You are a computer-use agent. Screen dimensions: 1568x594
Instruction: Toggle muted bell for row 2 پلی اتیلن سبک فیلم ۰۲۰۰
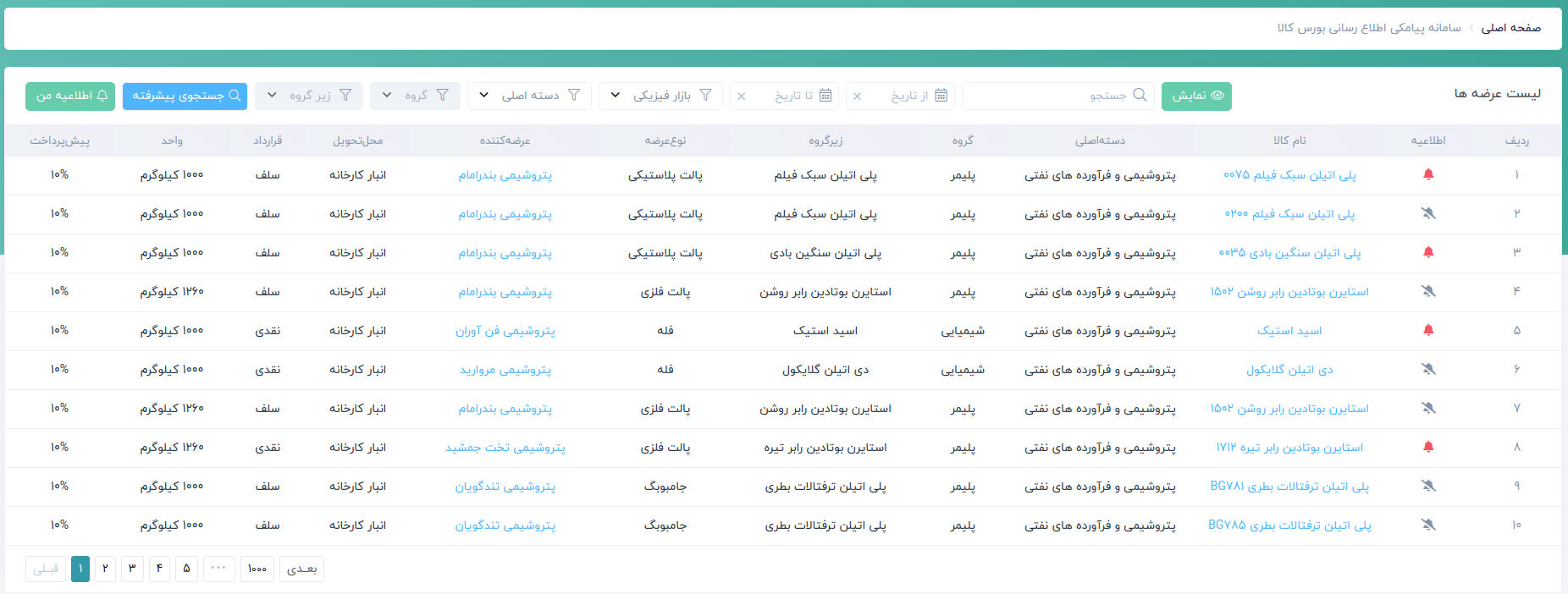1428,213
